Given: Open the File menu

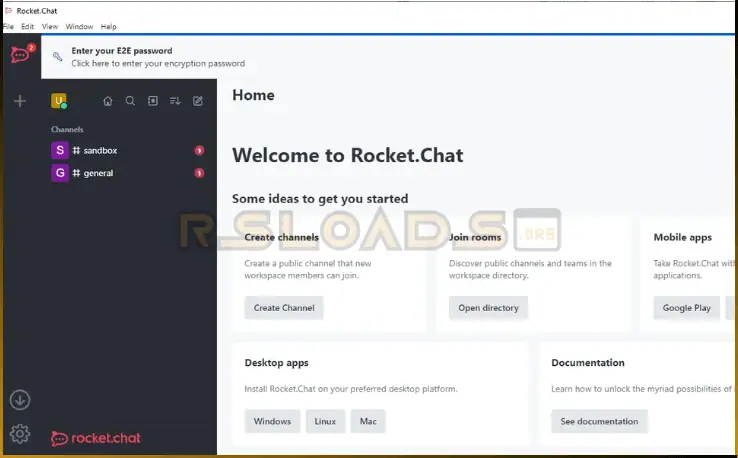Looking at the screenshot, I should [8, 26].
